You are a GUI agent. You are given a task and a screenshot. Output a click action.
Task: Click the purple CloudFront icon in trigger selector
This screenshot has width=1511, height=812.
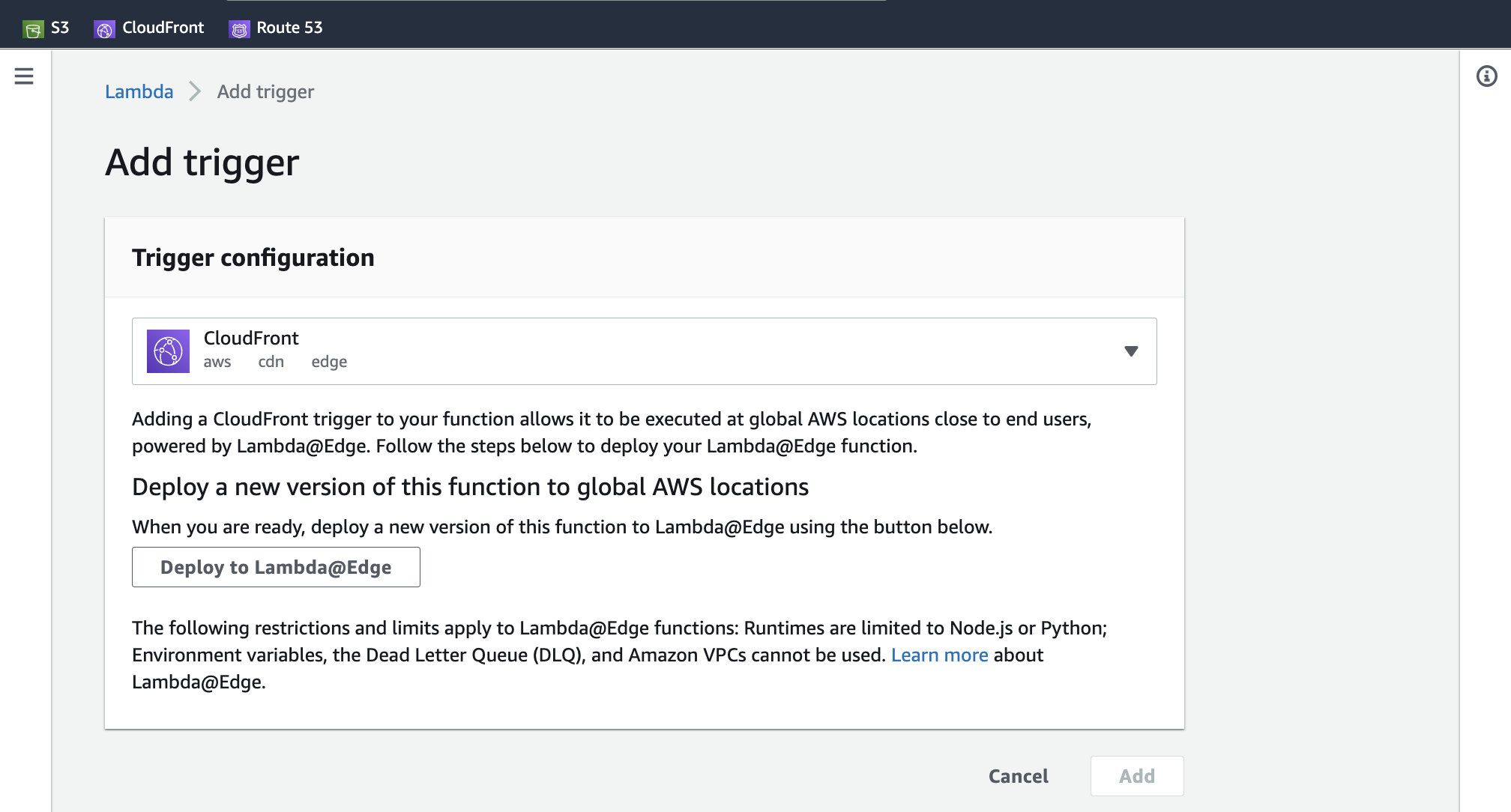tap(168, 351)
